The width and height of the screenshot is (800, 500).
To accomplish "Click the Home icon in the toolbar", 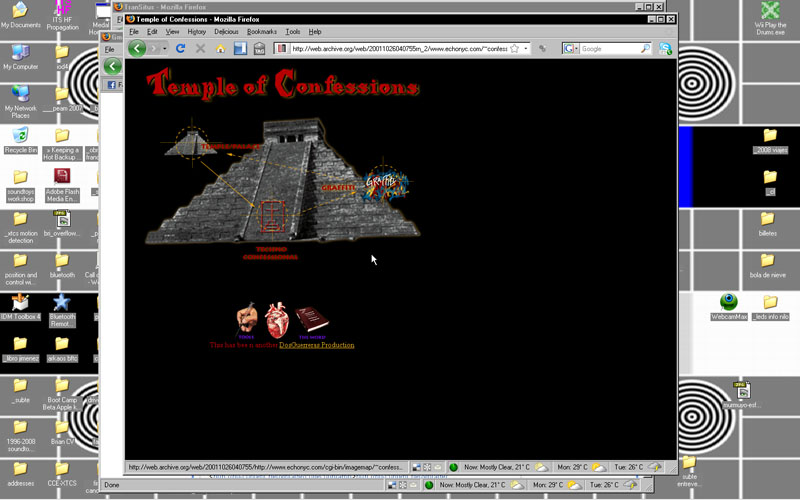I will [x=220, y=48].
